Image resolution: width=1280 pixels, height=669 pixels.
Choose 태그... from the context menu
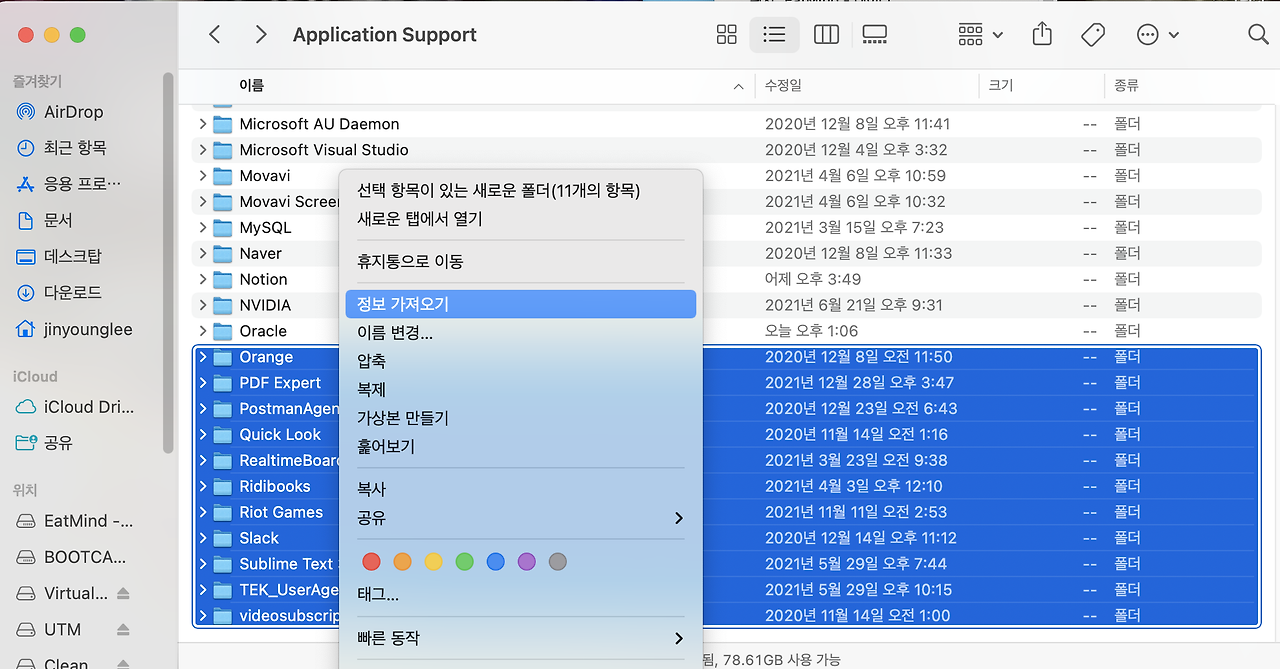pyautogui.click(x=520, y=595)
